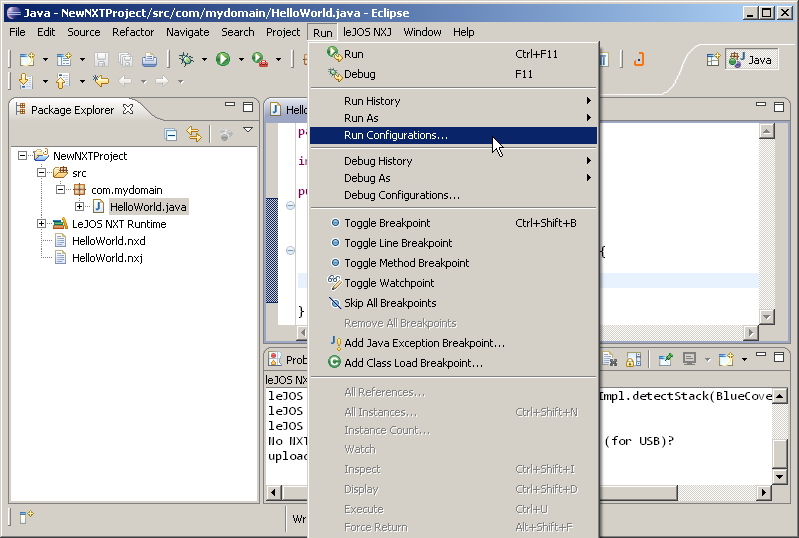Click Show View as Fast View icon
Screen dimensions: 799x538
click(25, 518)
